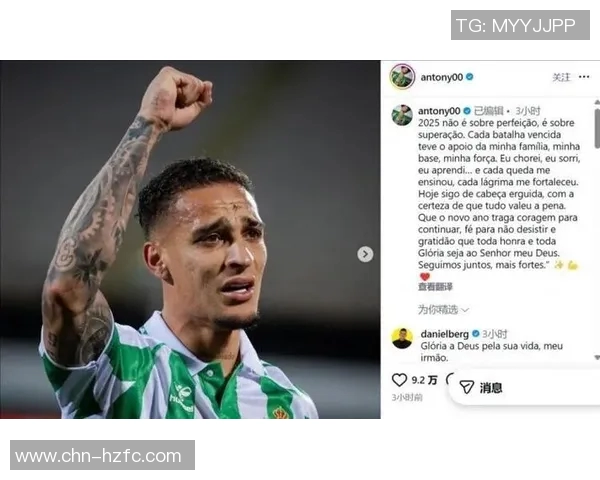The image size is (600, 480).
Task: Advance to next photo with carousel arrow
Action: pos(365,254)
